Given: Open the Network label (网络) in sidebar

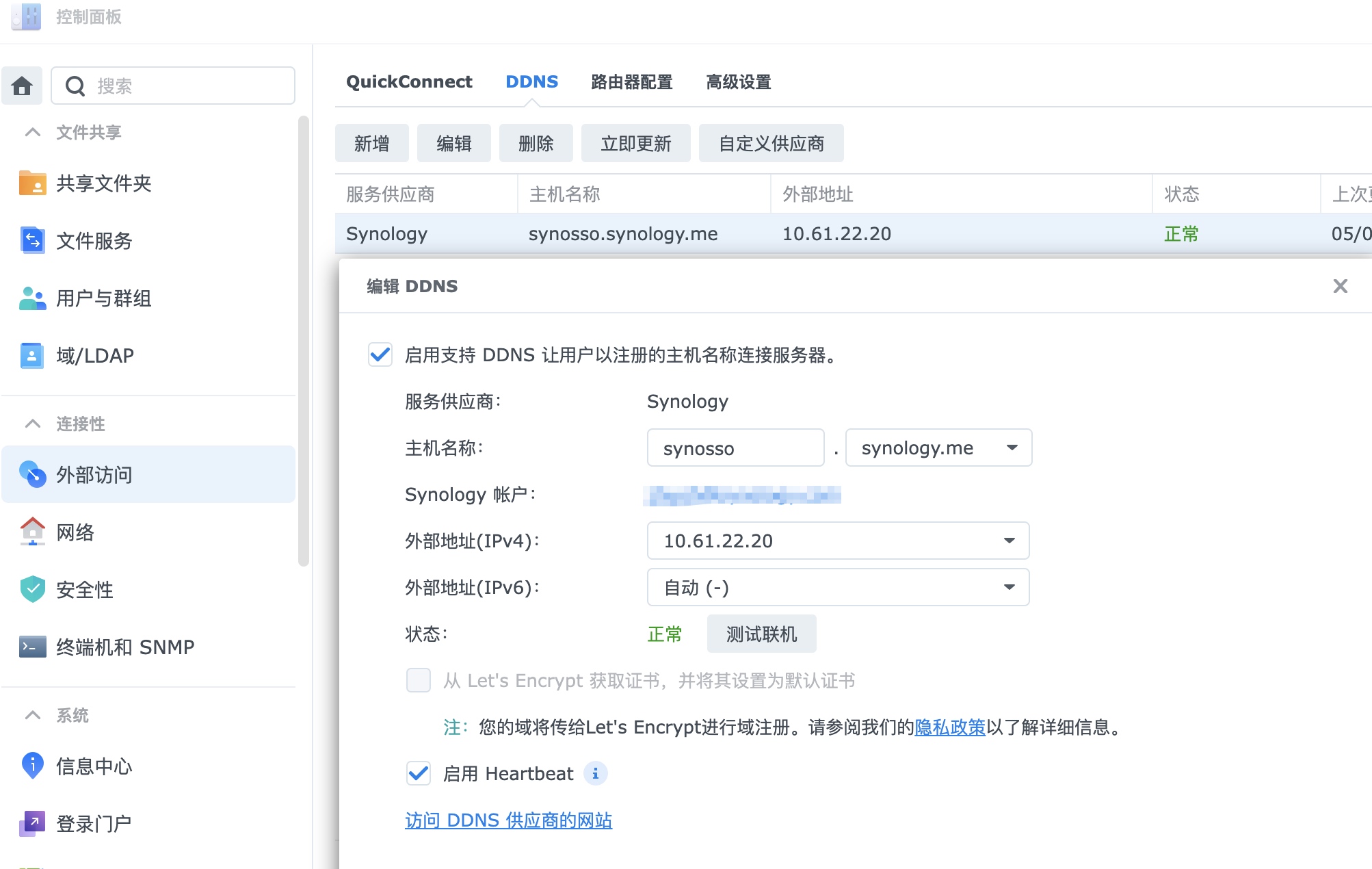Looking at the screenshot, I should [x=75, y=532].
